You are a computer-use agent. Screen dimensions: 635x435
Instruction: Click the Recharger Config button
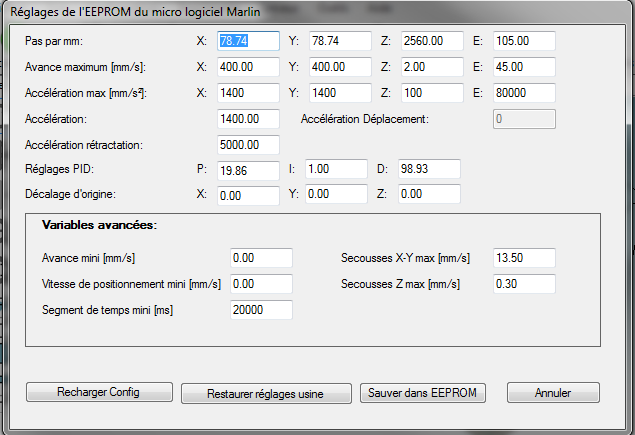99,392
